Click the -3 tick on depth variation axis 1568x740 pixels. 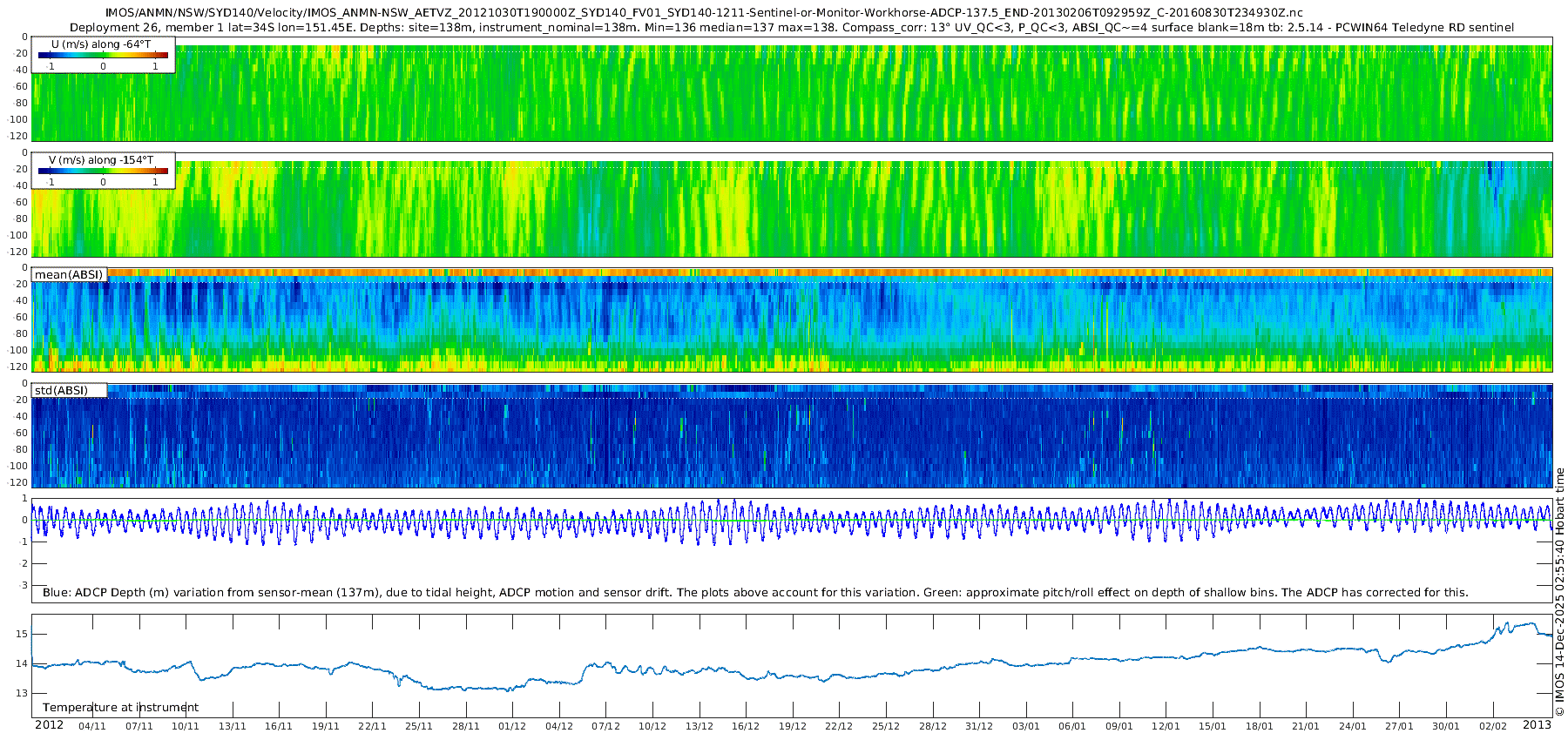pyautogui.click(x=24, y=585)
